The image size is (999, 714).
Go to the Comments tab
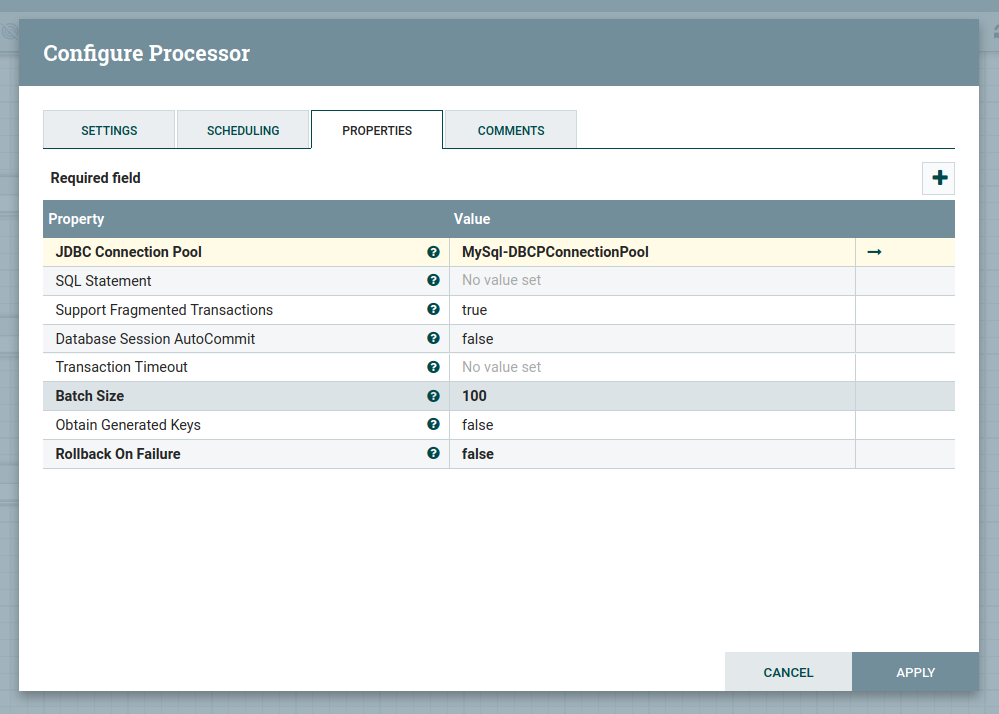[x=511, y=130]
